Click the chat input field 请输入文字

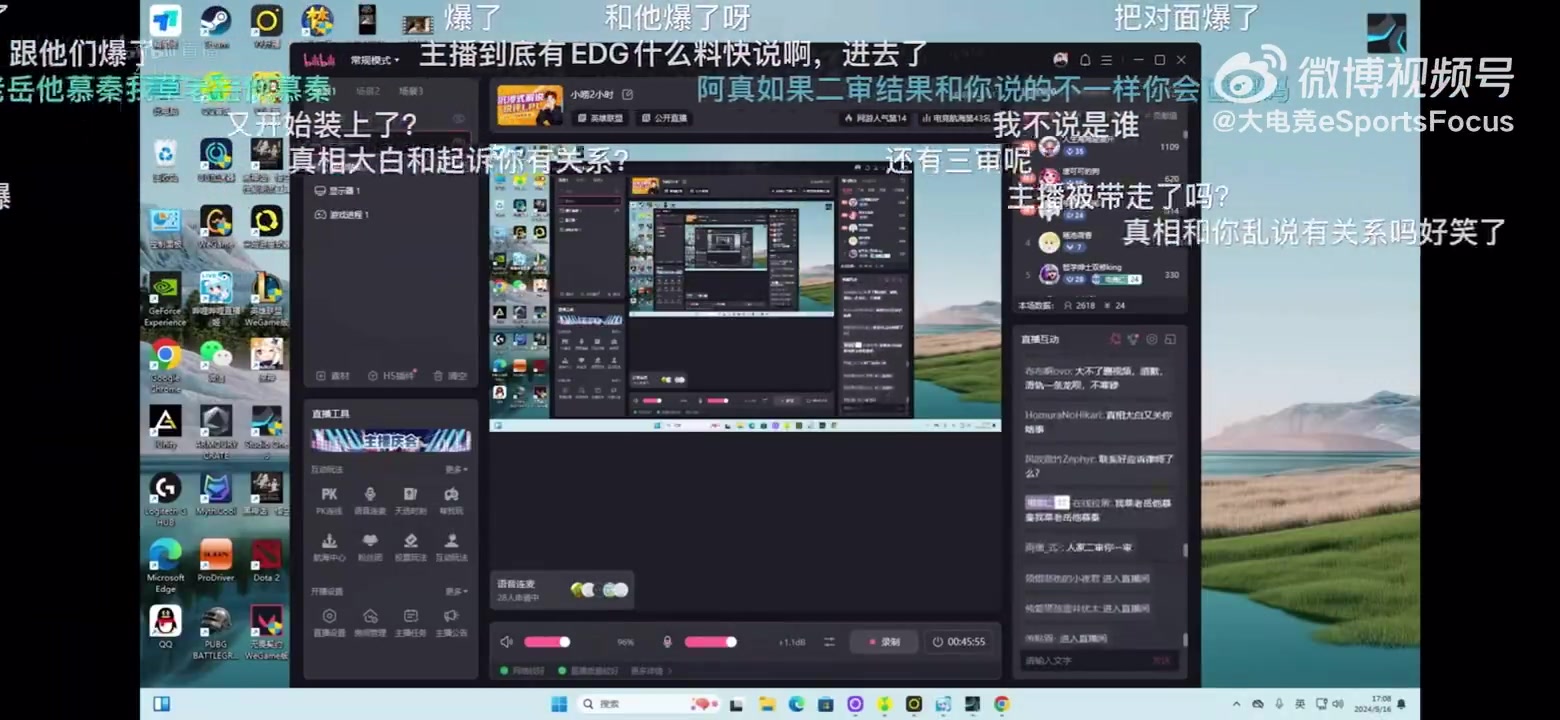point(1085,660)
